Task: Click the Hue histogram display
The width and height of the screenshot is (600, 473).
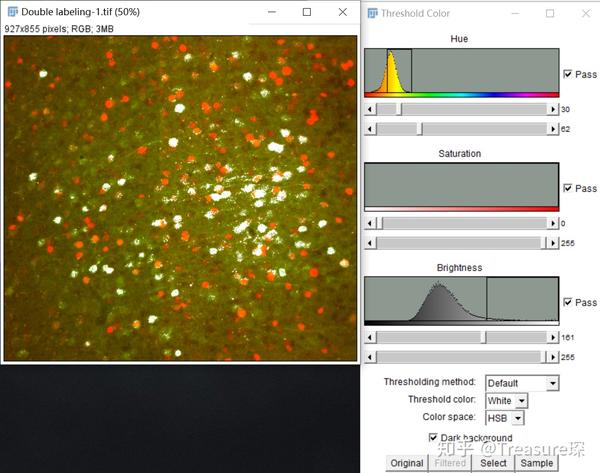Action: click(x=461, y=72)
